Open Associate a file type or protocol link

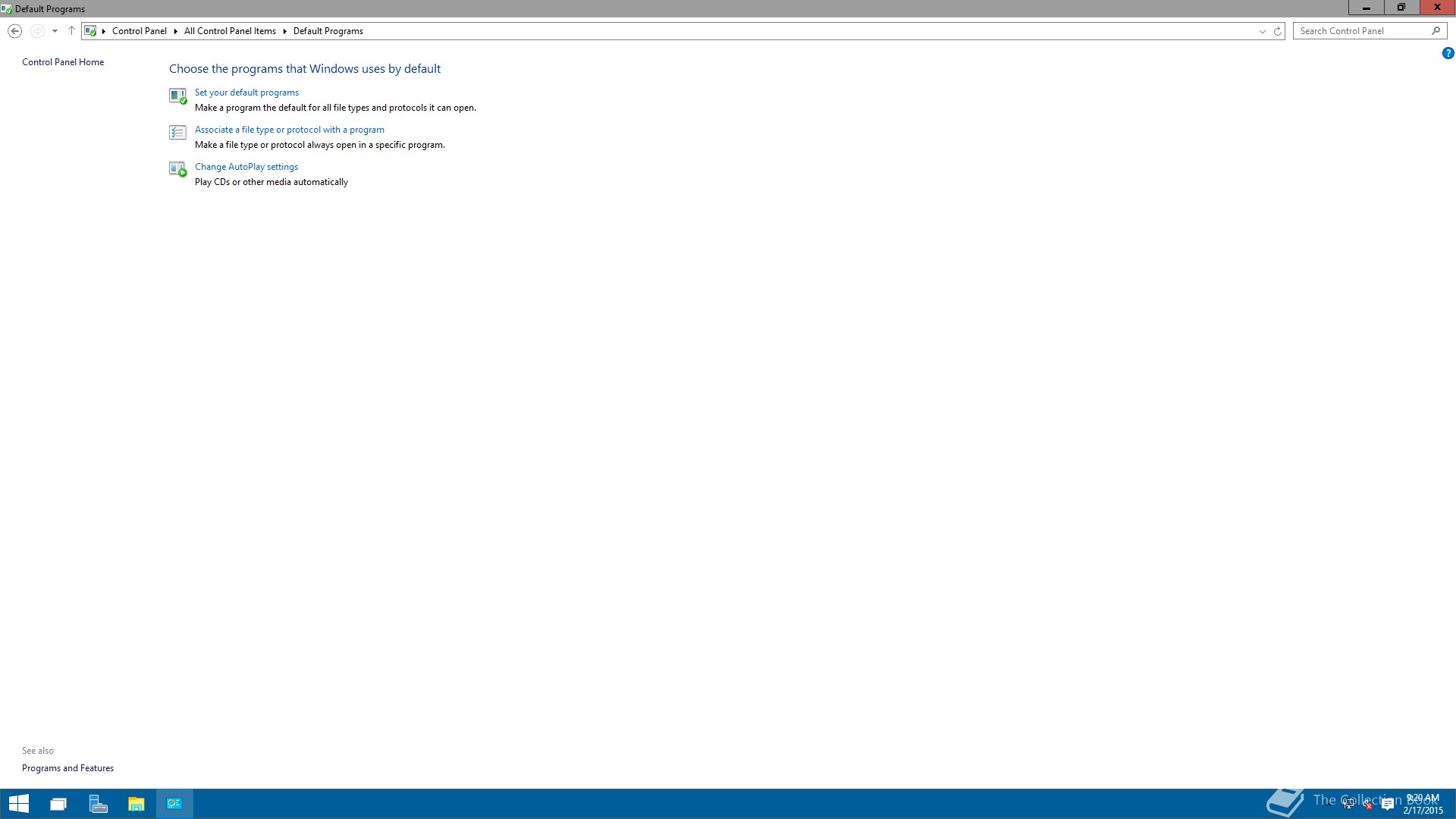[x=289, y=130]
